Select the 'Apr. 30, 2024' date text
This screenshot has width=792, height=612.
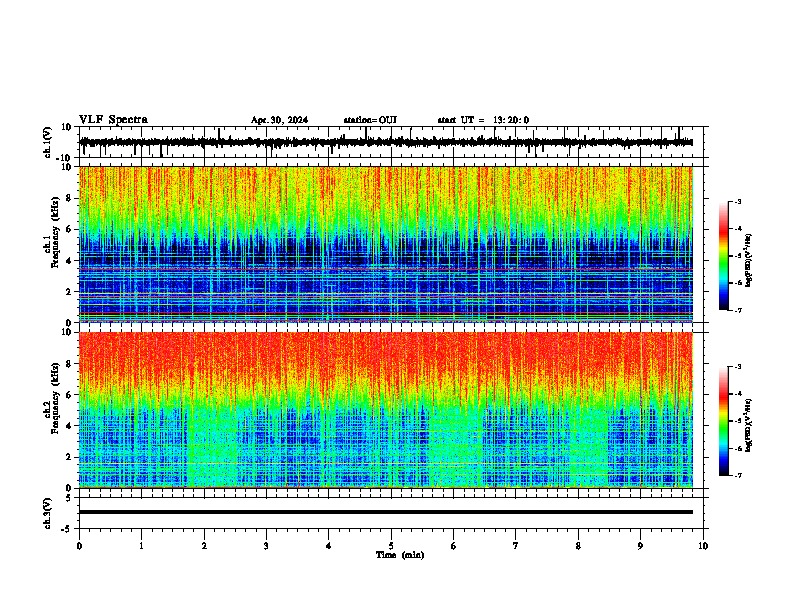click(279, 120)
